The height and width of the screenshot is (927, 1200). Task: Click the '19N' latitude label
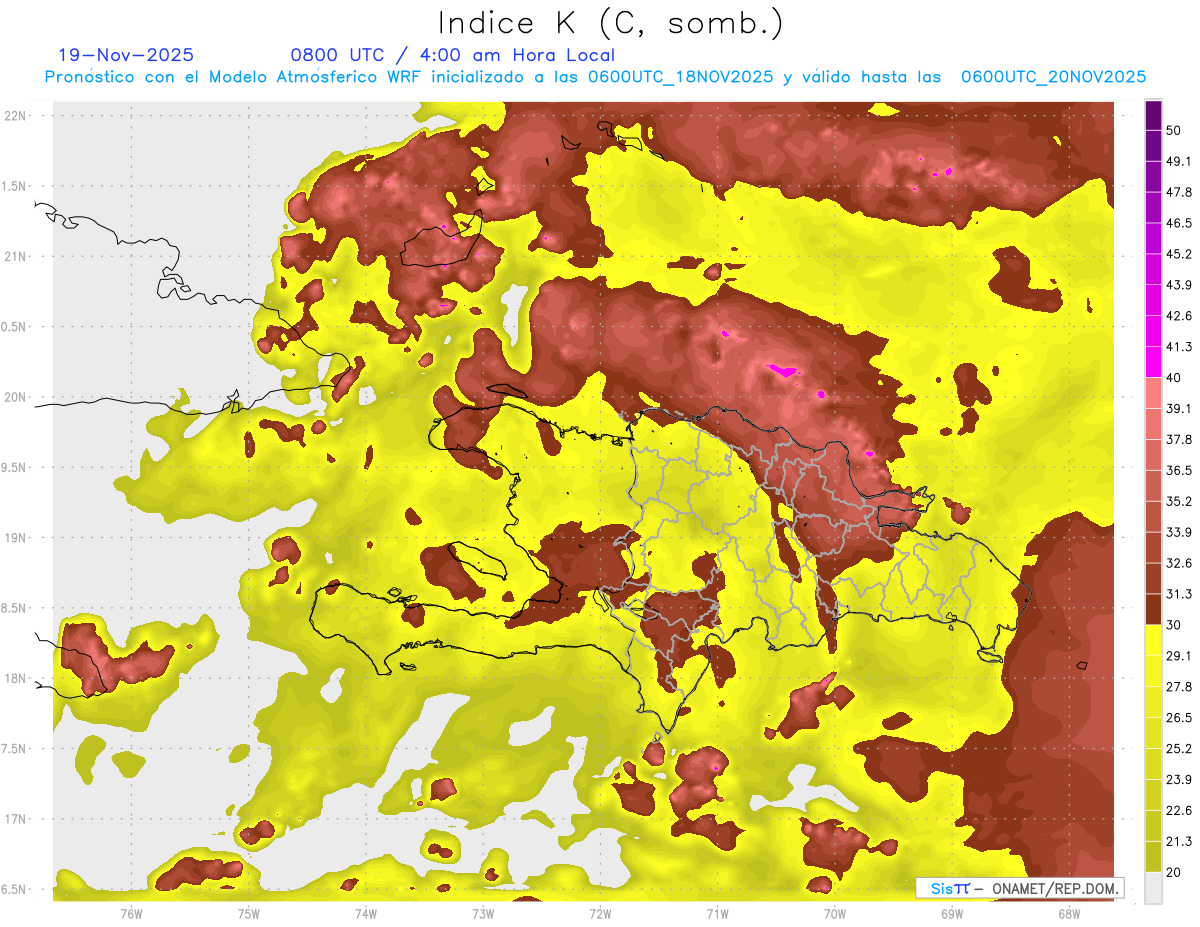[x=16, y=538]
